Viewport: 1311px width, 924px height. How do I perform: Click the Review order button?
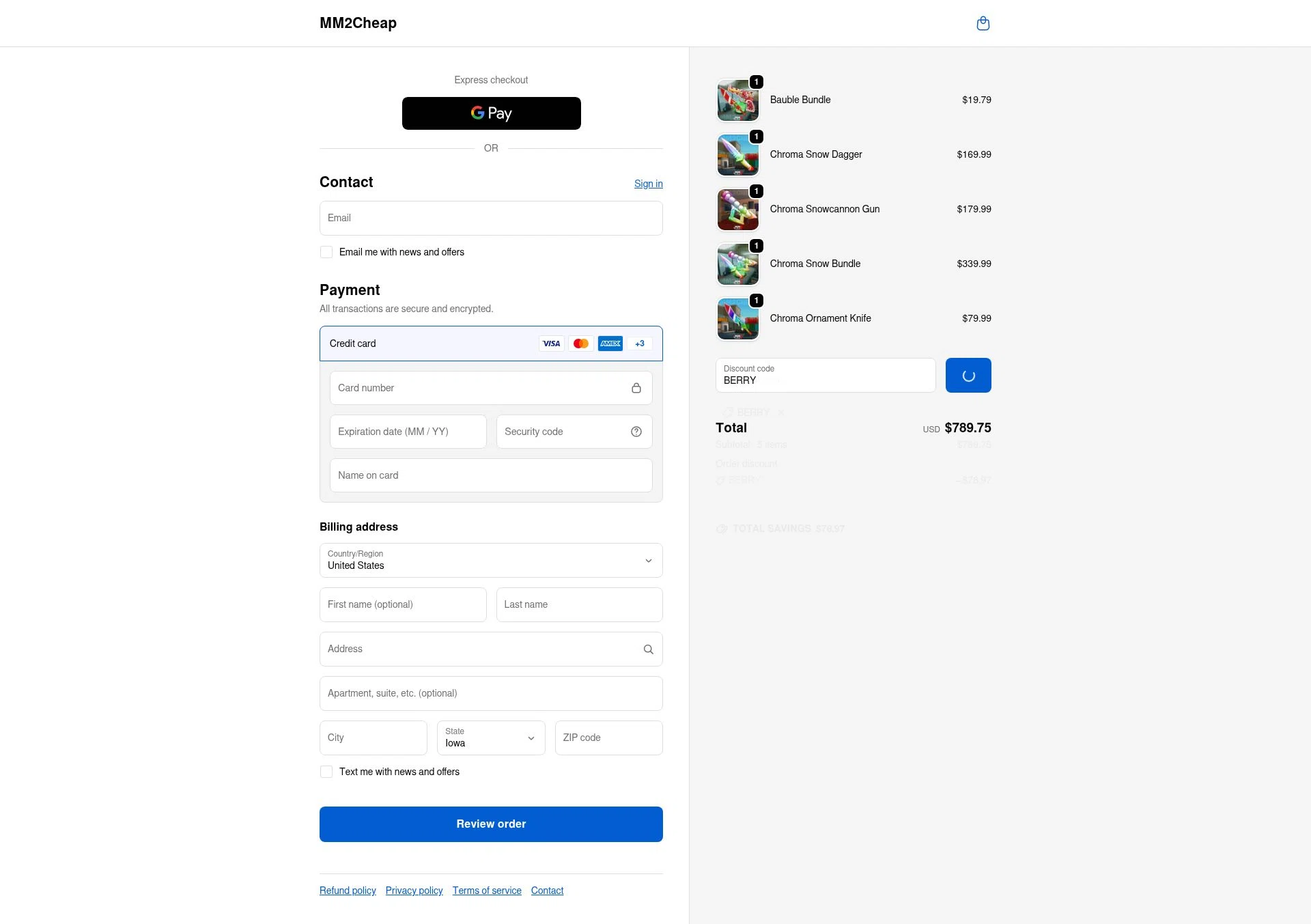click(x=491, y=824)
